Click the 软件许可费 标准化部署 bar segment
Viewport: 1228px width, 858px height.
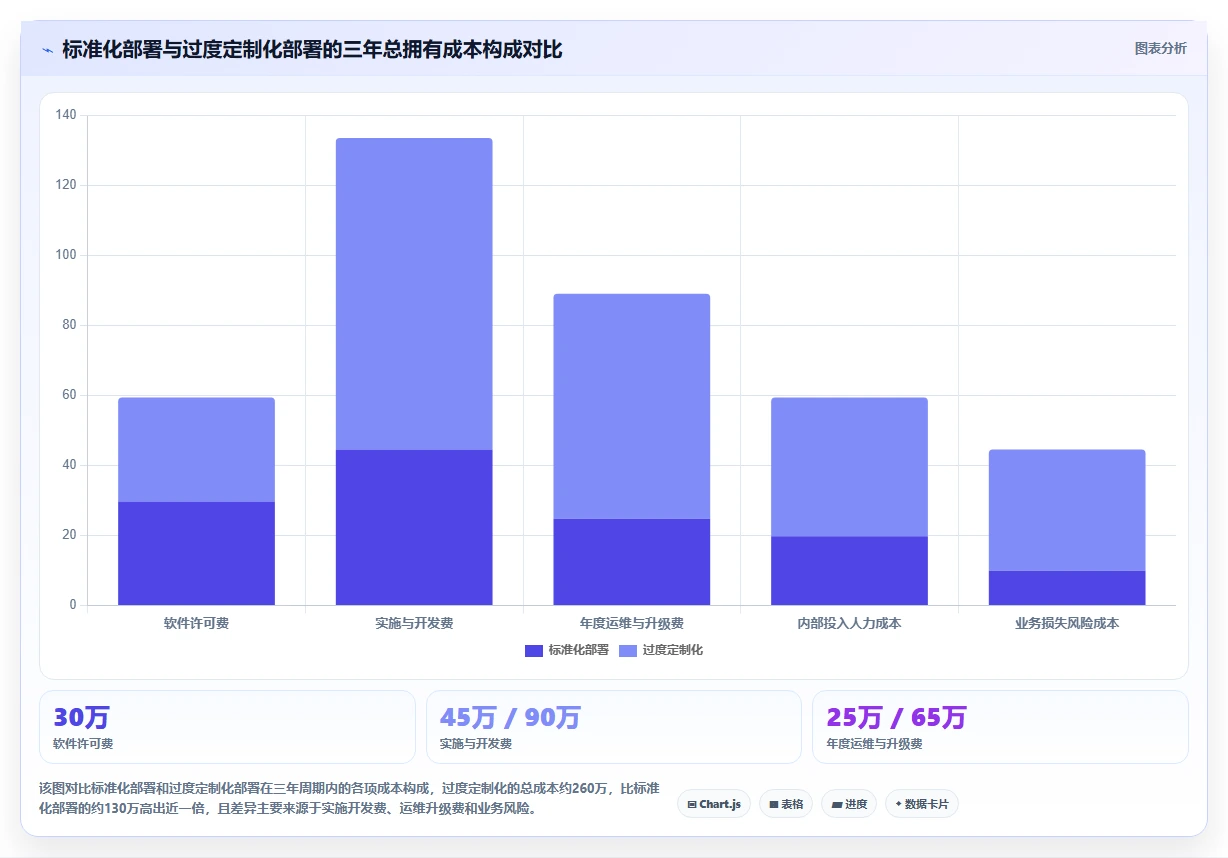[x=196, y=553]
